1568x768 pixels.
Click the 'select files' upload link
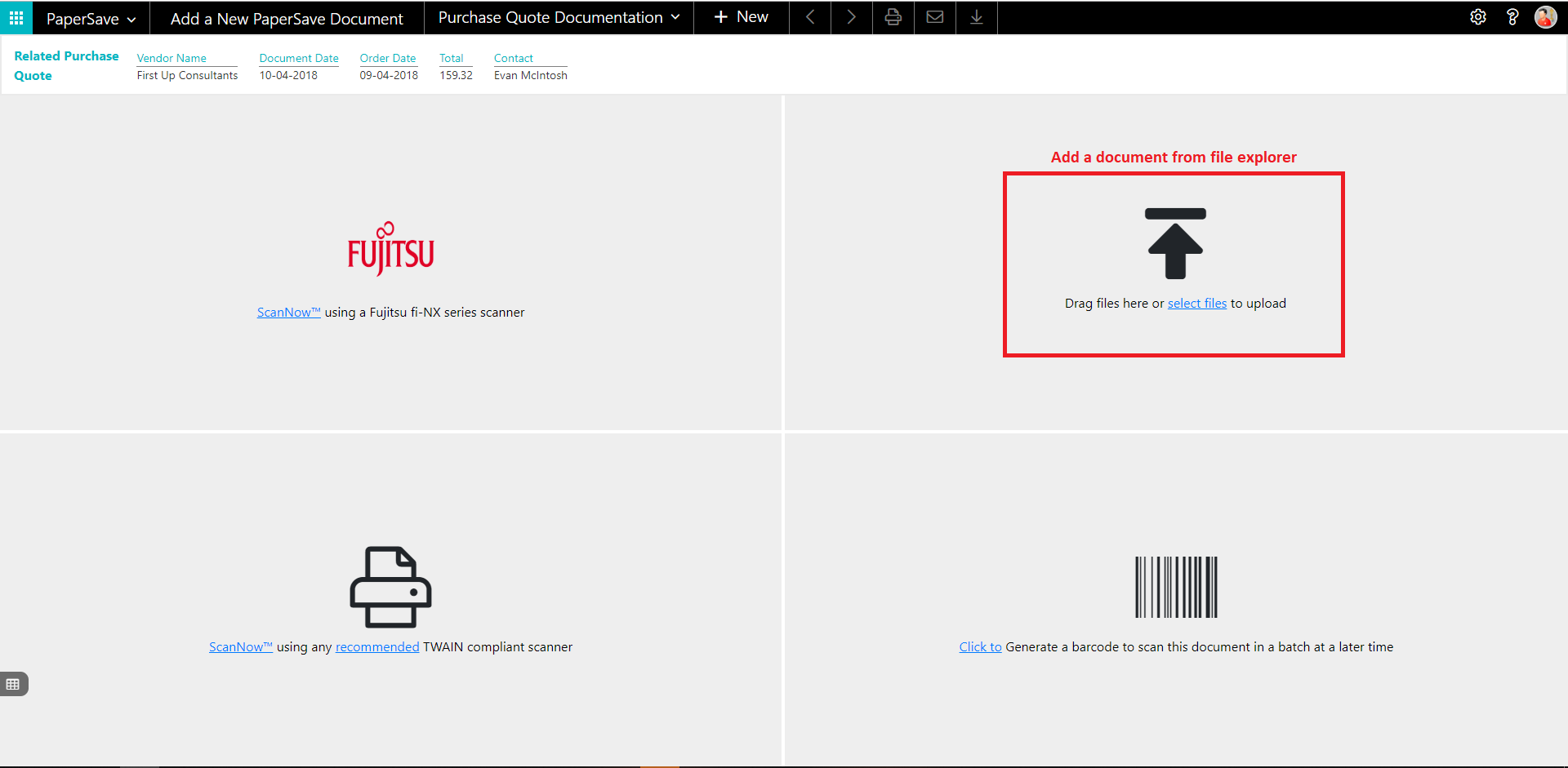(x=1196, y=304)
